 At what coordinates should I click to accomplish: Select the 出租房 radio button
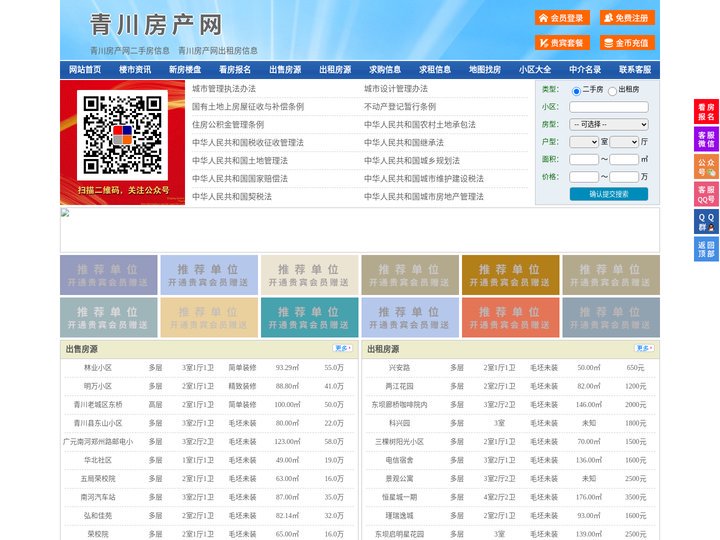click(x=612, y=91)
